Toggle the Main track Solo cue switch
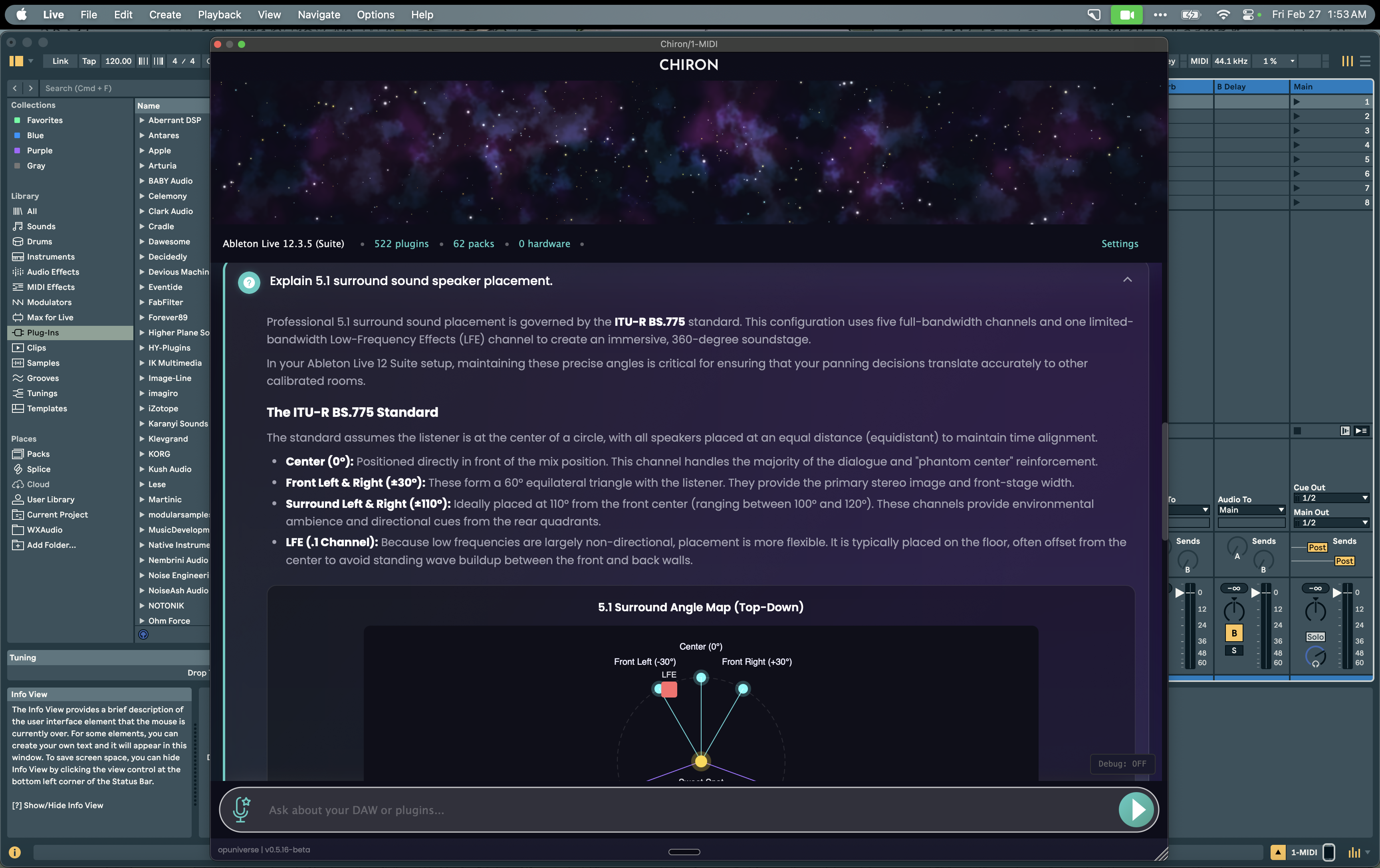Image resolution: width=1380 pixels, height=868 pixels. (1315, 636)
